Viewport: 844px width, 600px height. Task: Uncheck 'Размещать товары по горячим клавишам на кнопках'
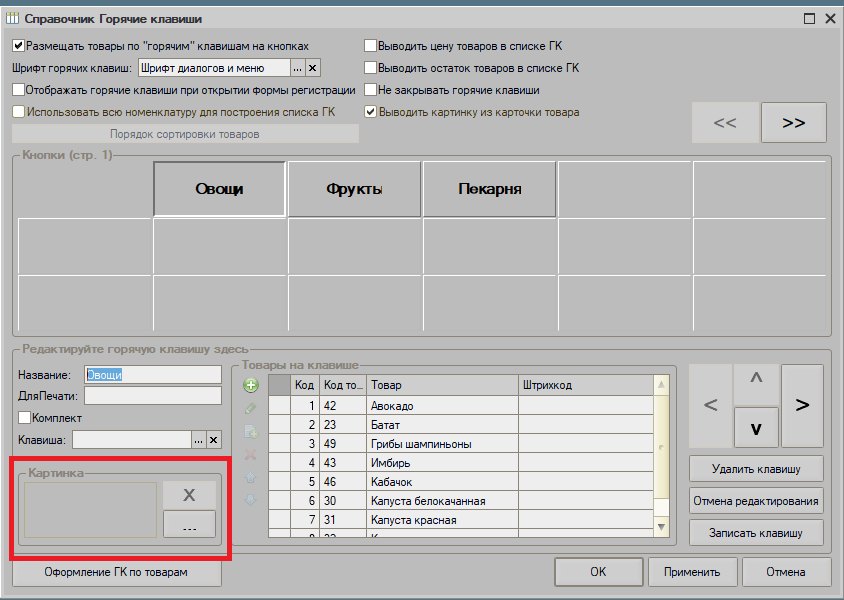[x=18, y=46]
